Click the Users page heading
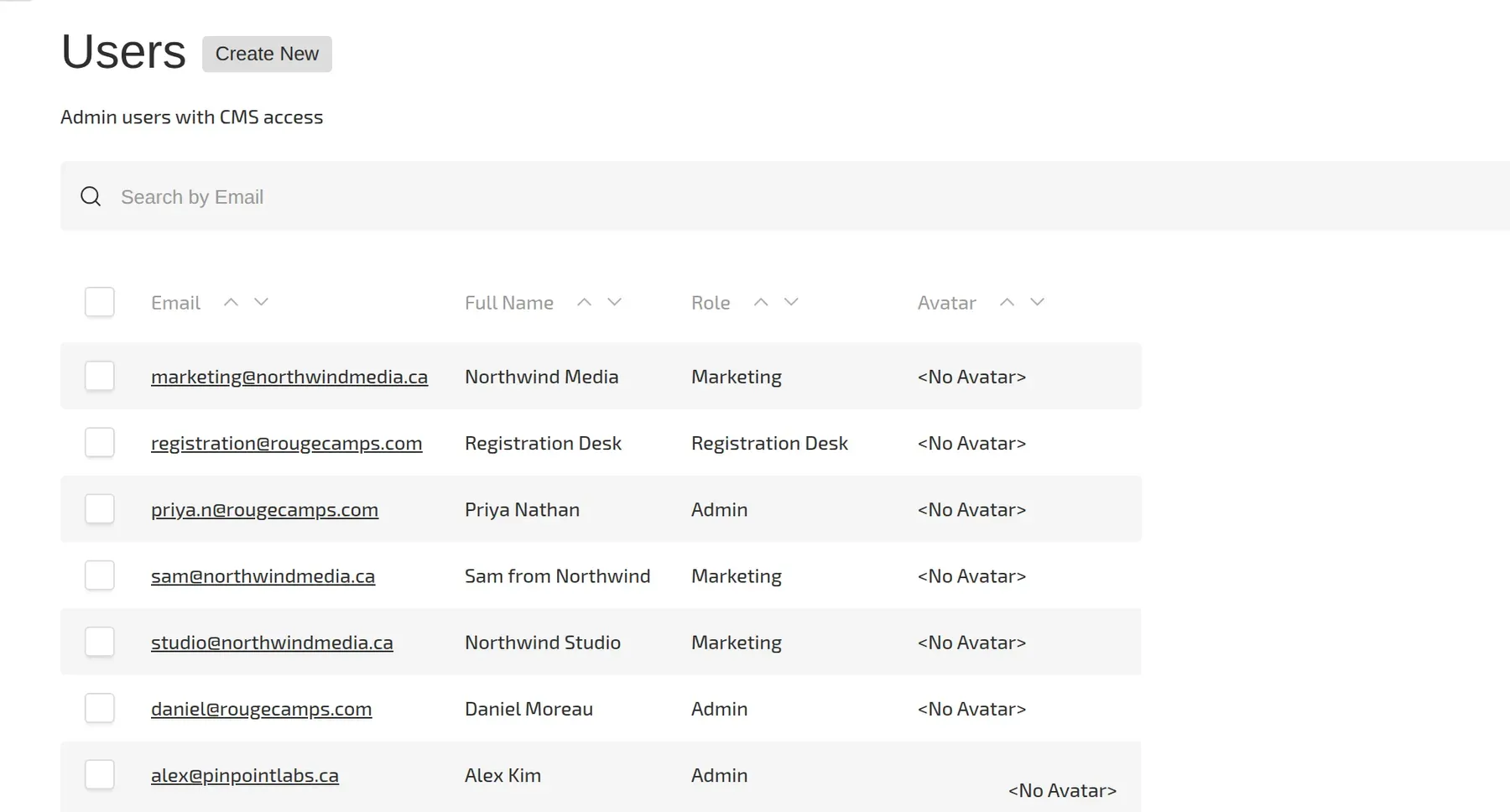The image size is (1510, 812). pyautogui.click(x=123, y=52)
